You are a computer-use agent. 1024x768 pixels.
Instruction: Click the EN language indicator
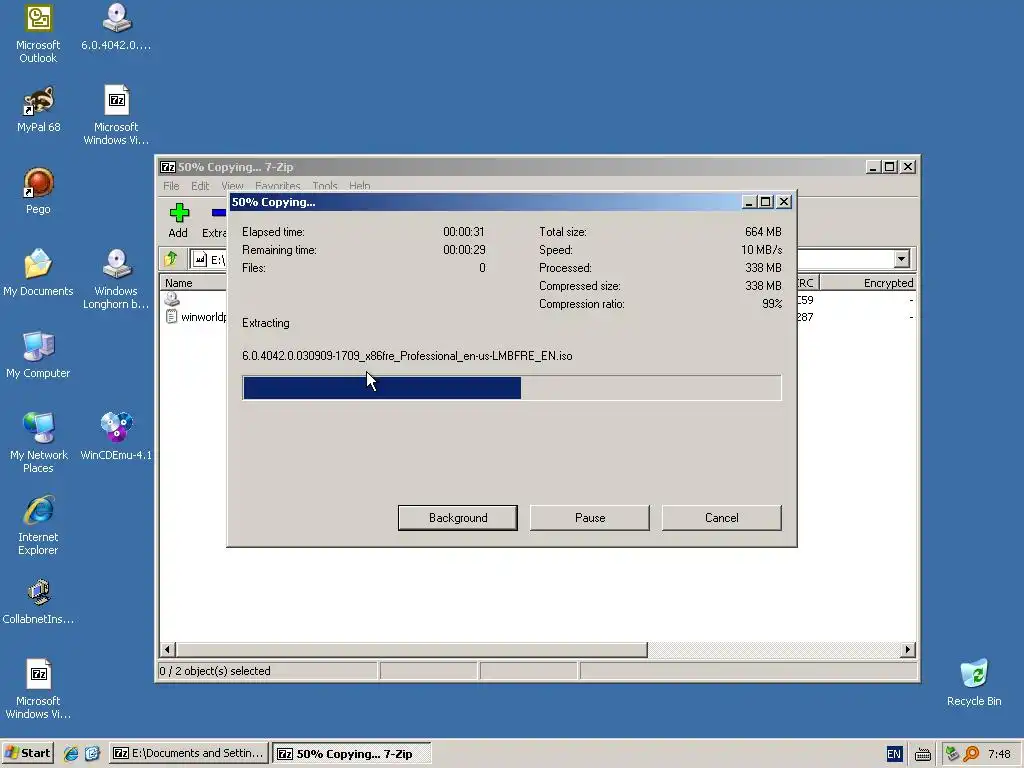click(893, 754)
